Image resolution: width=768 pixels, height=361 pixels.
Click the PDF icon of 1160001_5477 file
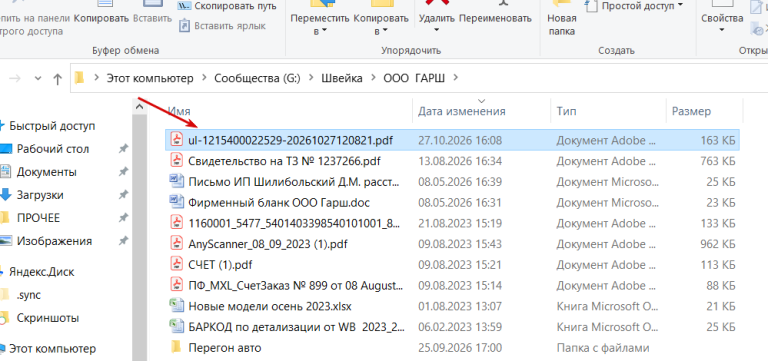tap(176, 223)
